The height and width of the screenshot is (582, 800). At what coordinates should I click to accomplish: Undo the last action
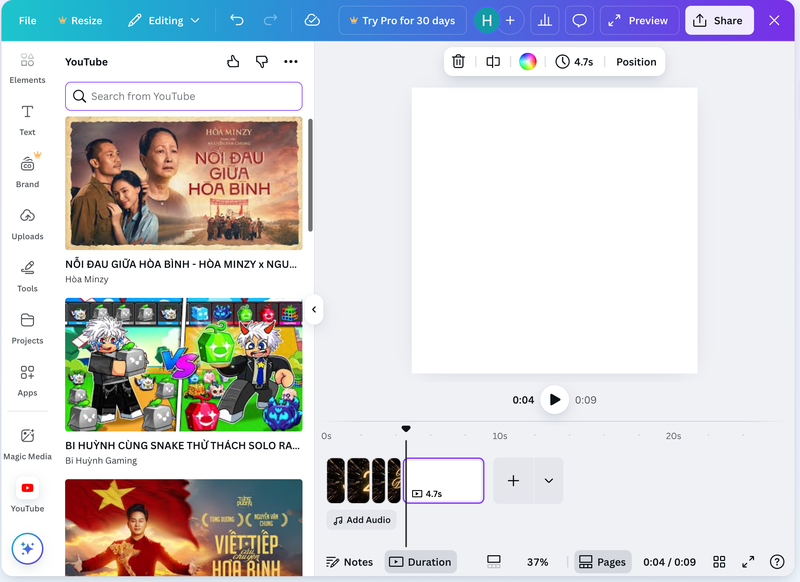(238, 19)
